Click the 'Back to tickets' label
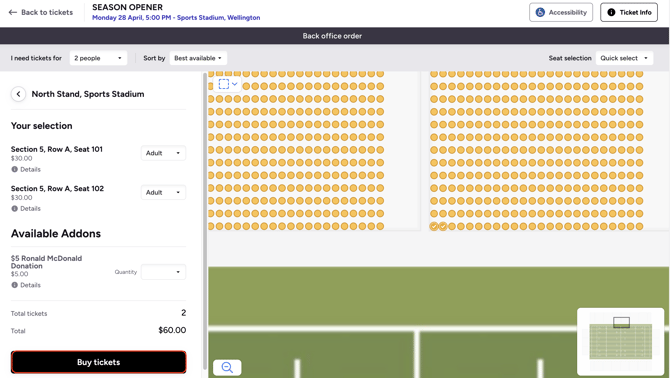 pos(47,12)
